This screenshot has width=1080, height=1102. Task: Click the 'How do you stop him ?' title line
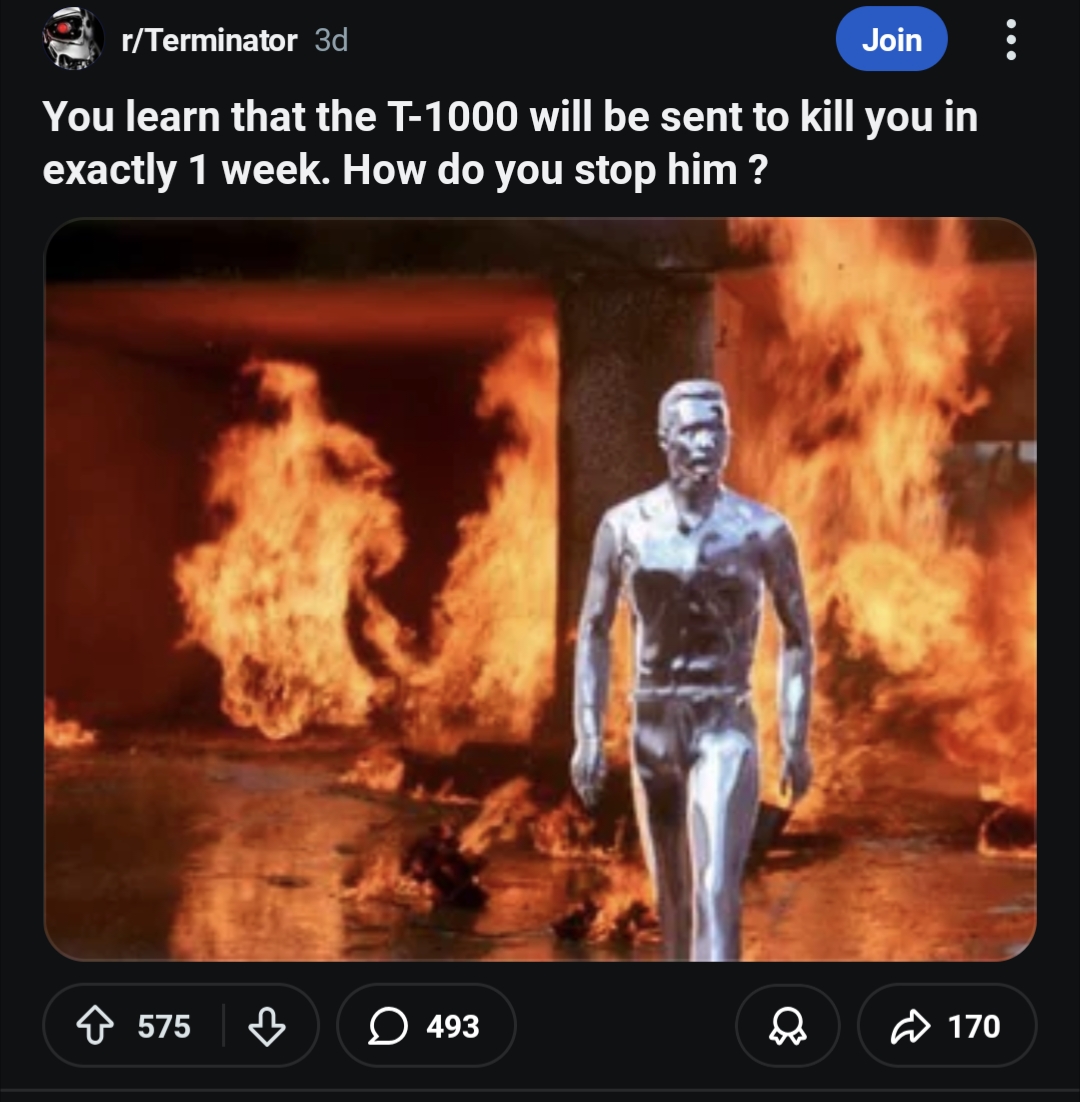coord(555,170)
